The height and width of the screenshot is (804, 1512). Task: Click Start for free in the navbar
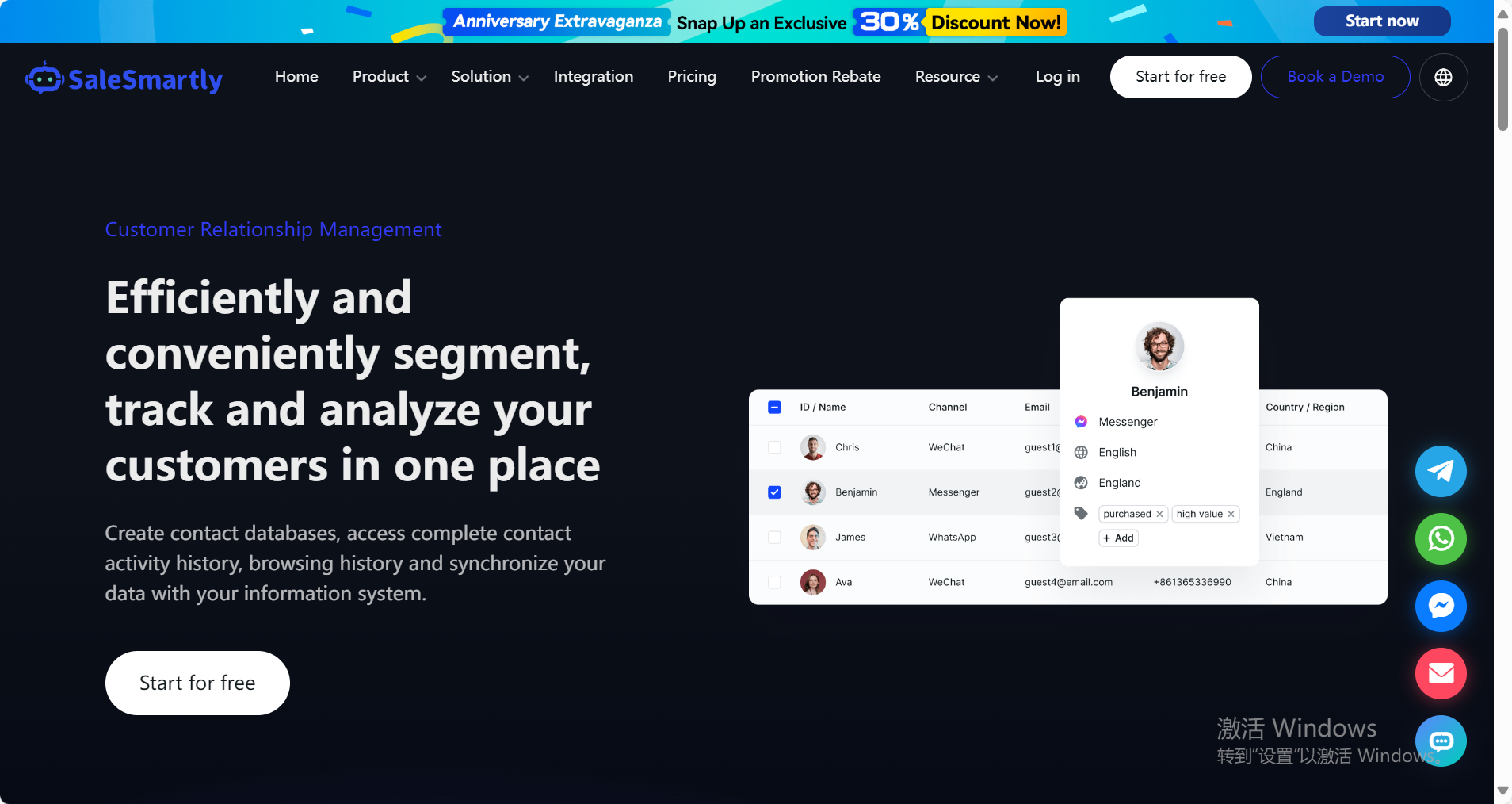coord(1181,77)
